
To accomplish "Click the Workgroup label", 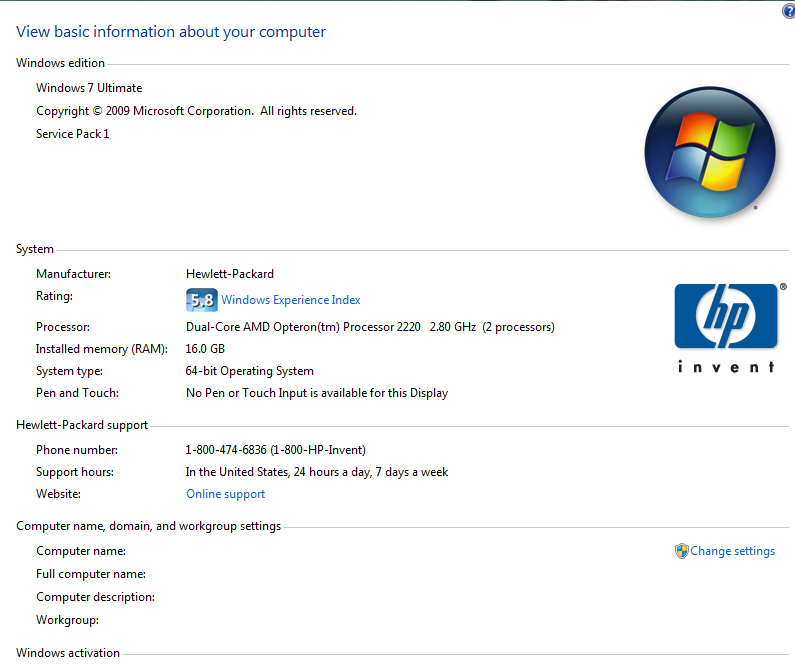I will [67, 620].
